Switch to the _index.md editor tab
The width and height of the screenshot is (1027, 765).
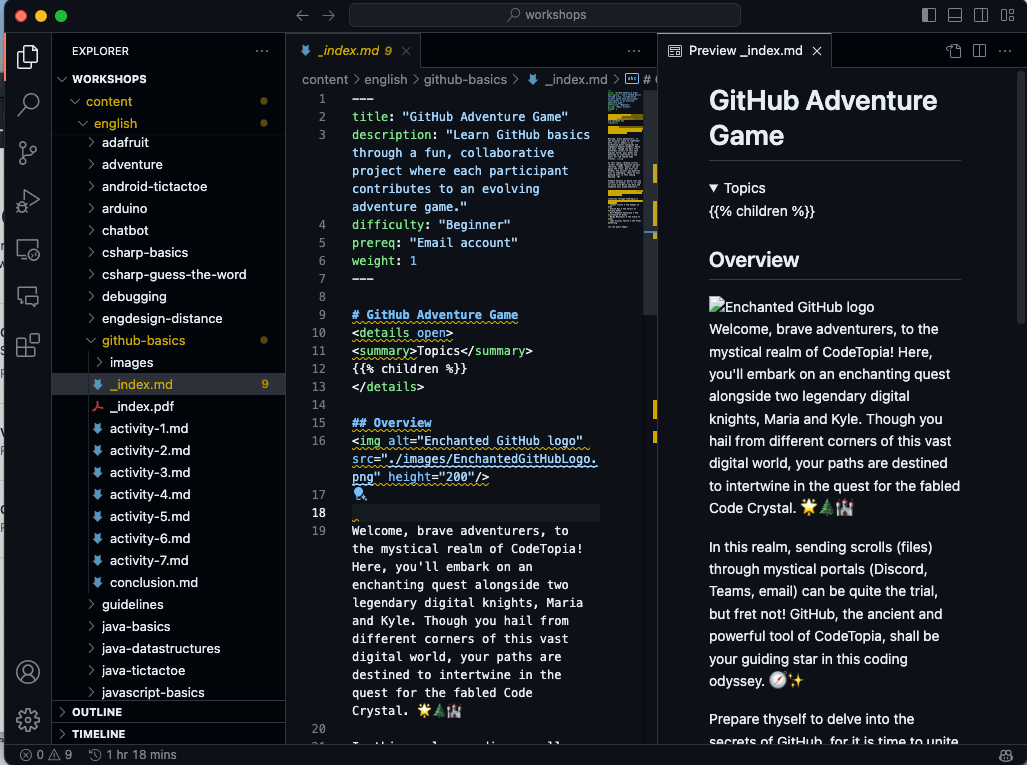[x=346, y=51]
